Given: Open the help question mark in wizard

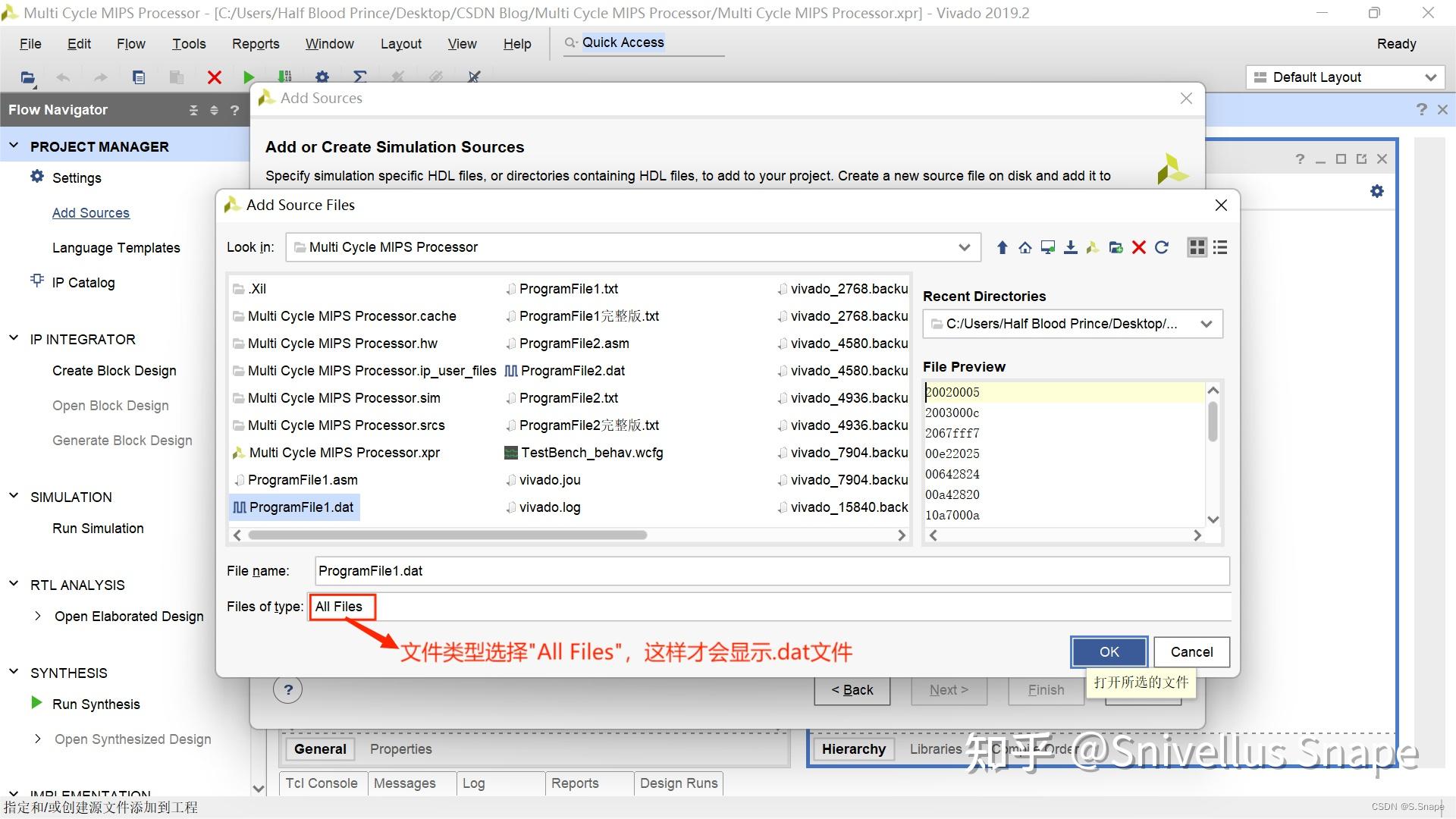Looking at the screenshot, I should coord(287,689).
